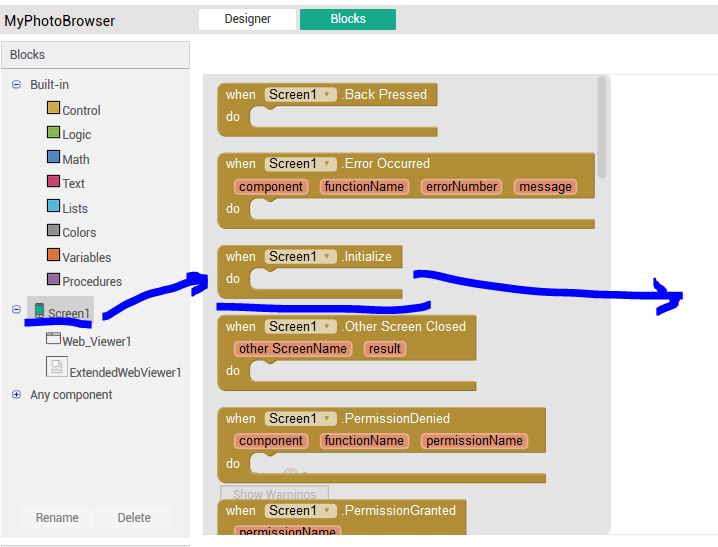
Task: Open Screen1 dropdown in PermissionGranted block
Action: (300, 511)
